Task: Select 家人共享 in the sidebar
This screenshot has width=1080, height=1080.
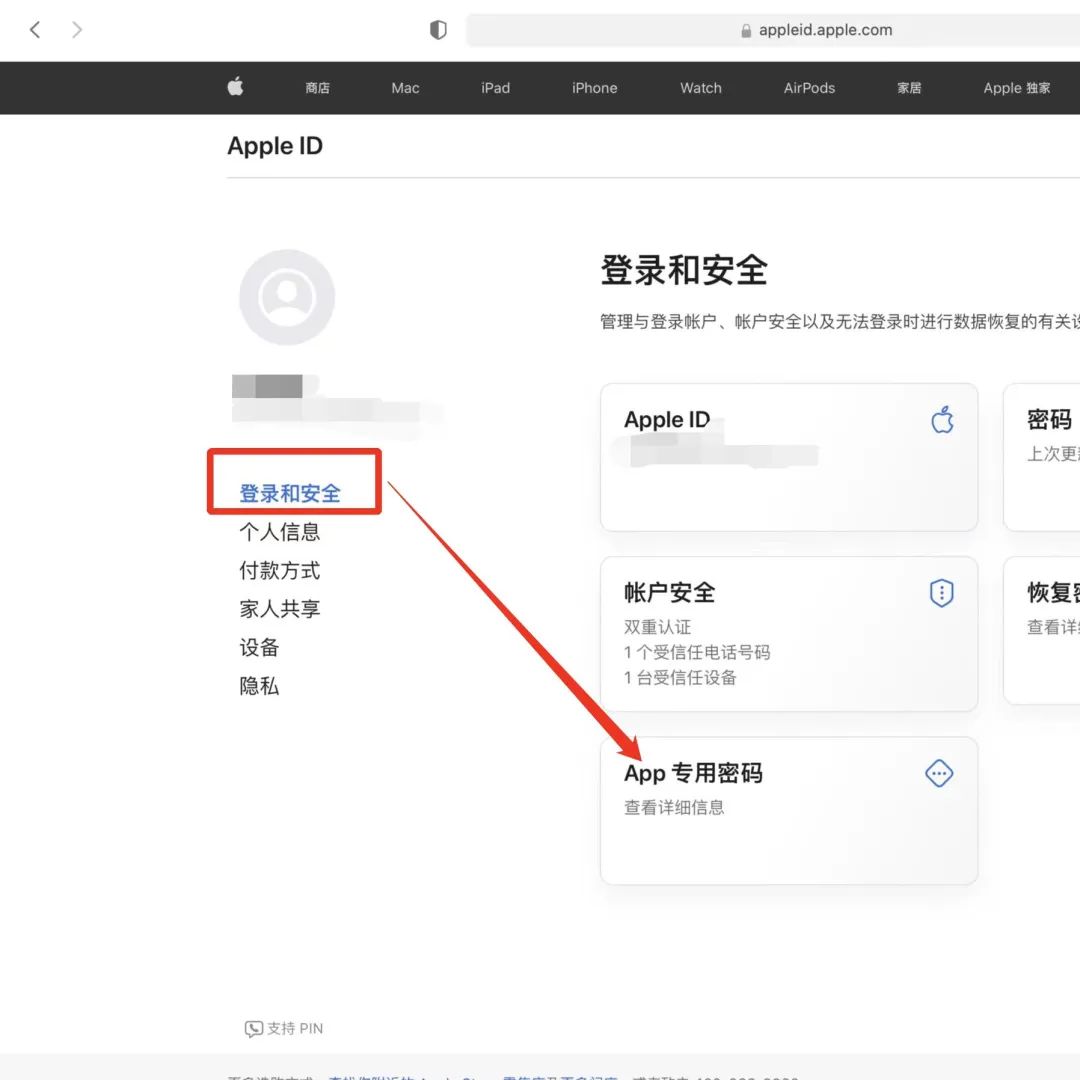Action: pyautogui.click(x=280, y=609)
